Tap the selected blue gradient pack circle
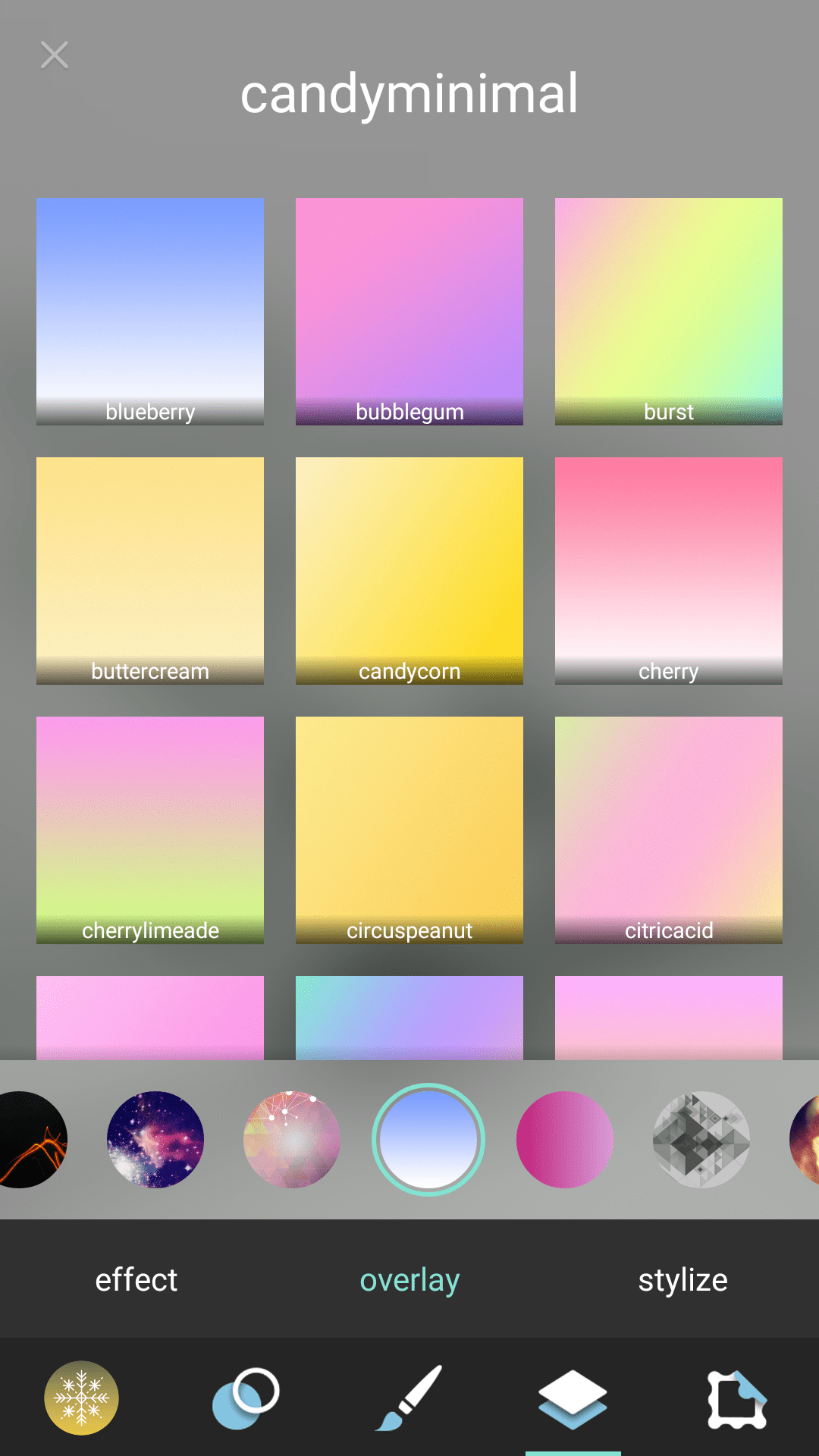The image size is (819, 1456). pos(428,1140)
